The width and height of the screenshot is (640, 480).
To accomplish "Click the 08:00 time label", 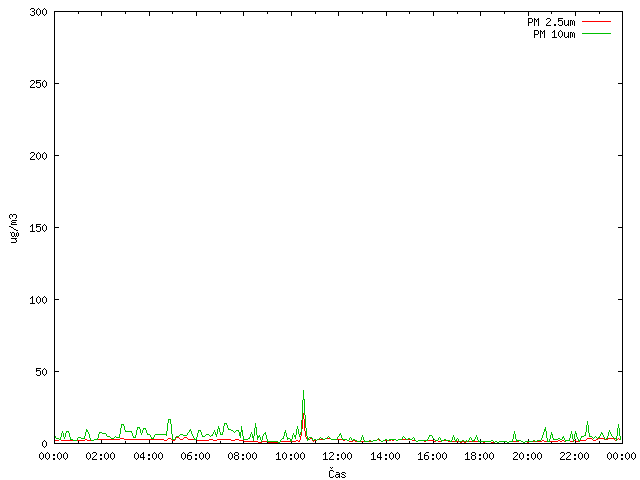I will (242, 456).
